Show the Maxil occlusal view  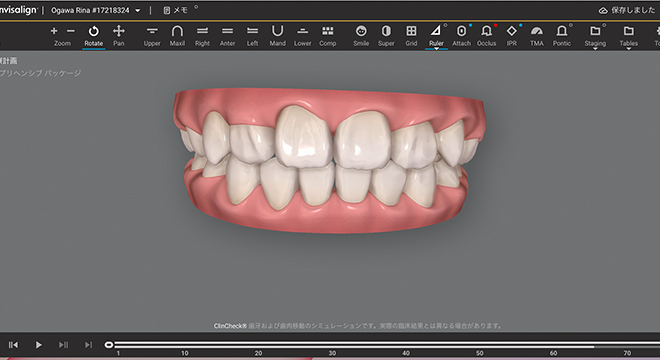pyautogui.click(x=177, y=36)
